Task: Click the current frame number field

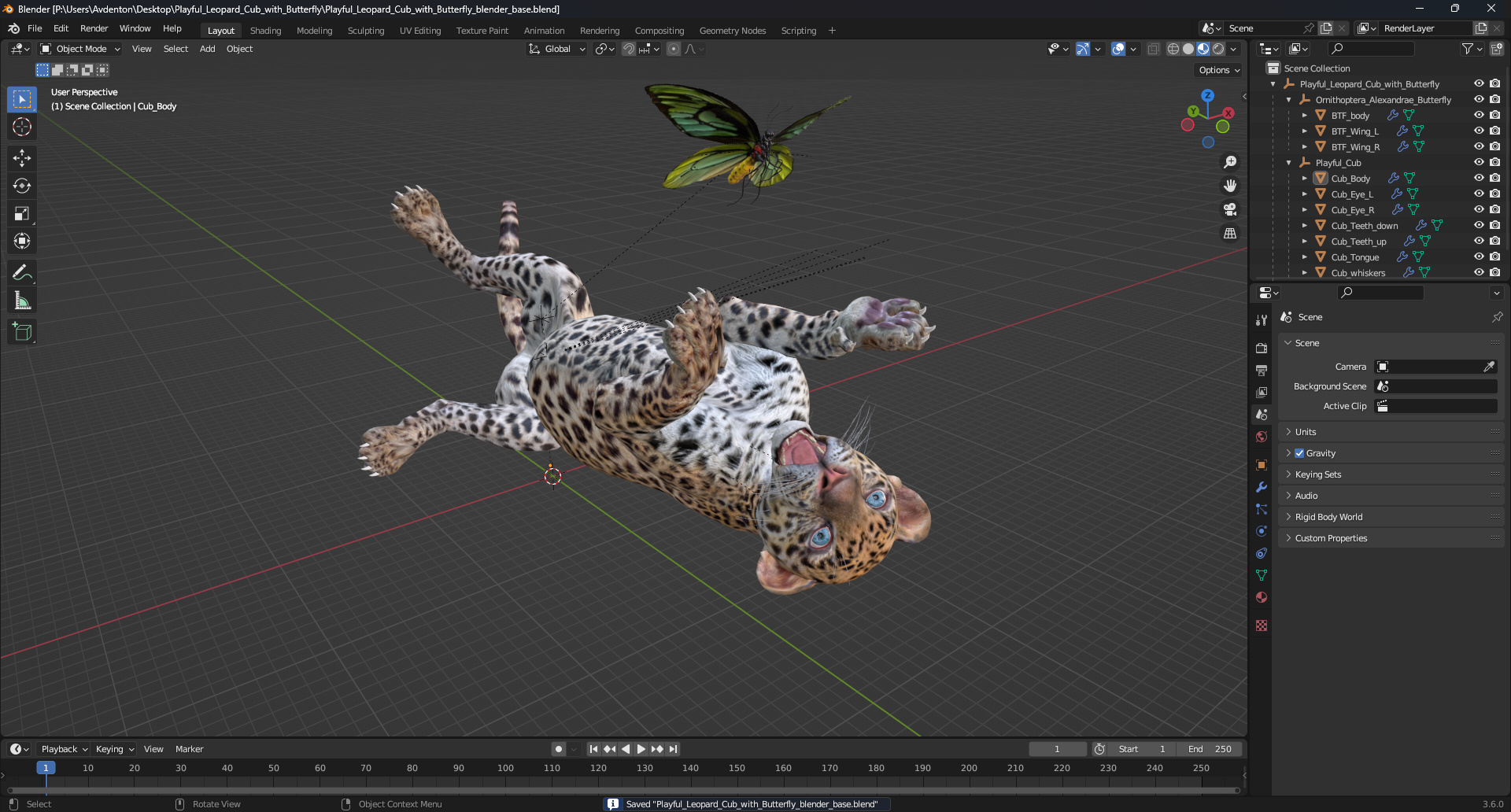Action: (1057, 749)
